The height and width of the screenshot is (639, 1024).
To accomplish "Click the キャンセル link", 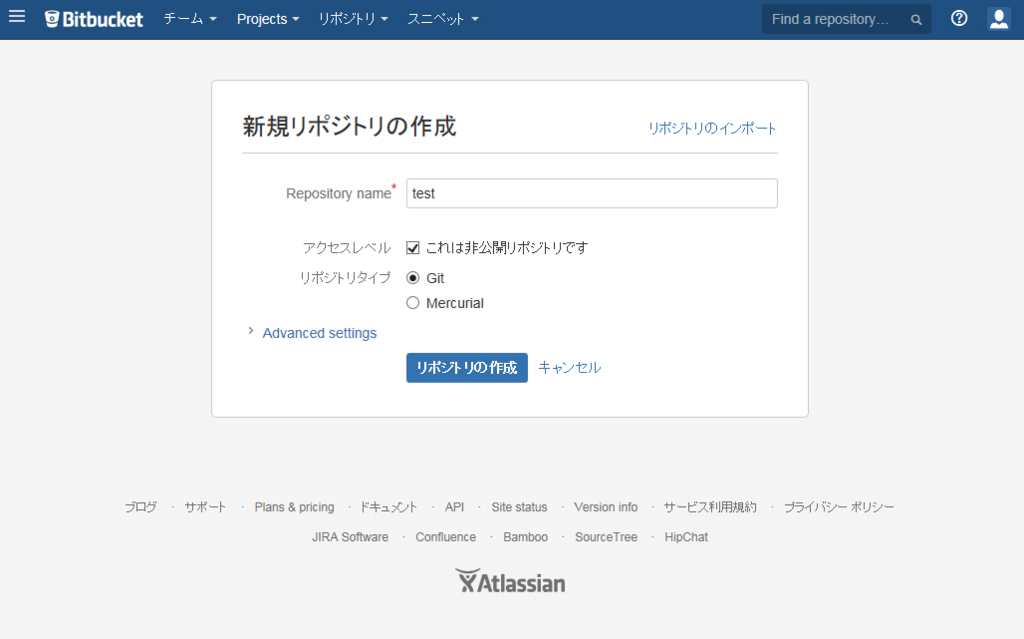I will click(569, 367).
